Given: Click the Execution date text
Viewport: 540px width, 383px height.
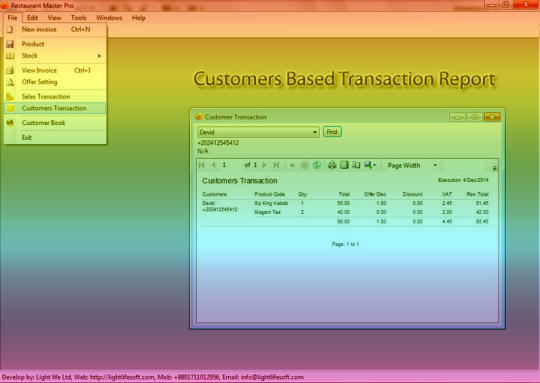Looking at the screenshot, I should pos(463,180).
